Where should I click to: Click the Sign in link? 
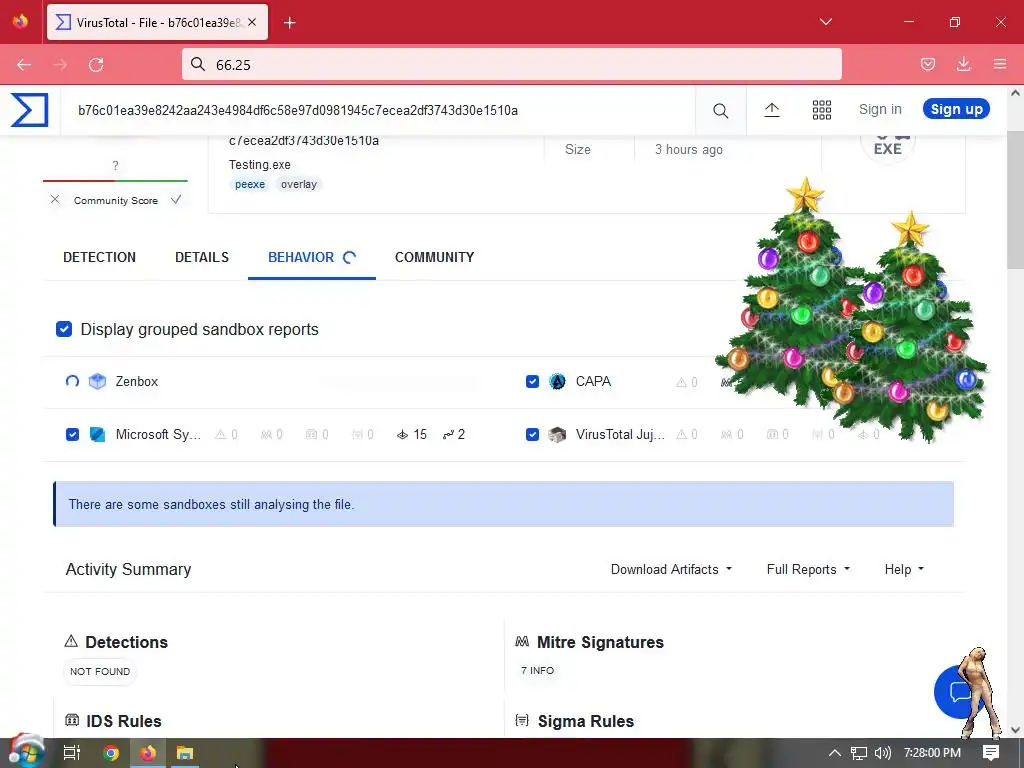tap(880, 109)
